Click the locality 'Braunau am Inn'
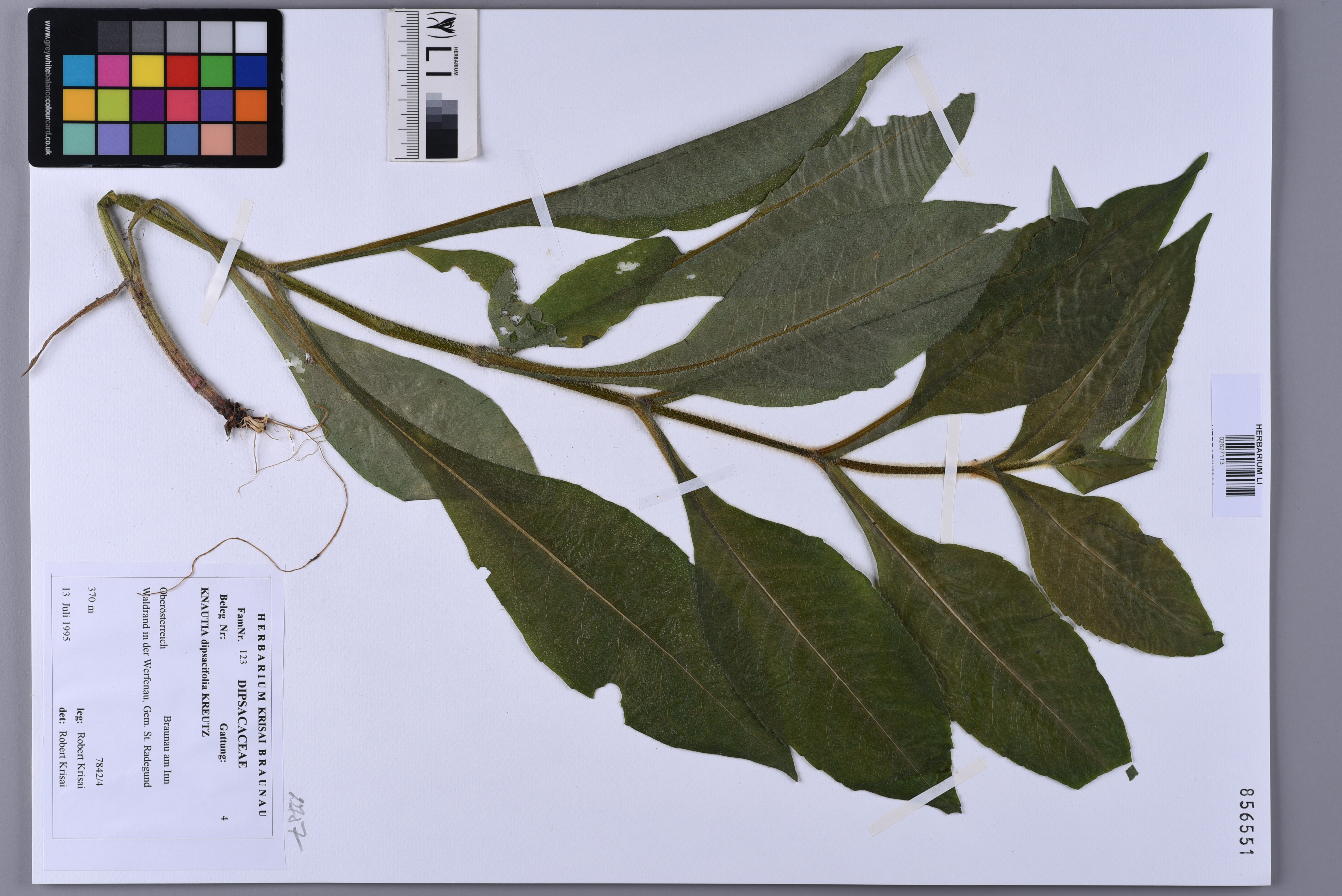 pos(167,749)
